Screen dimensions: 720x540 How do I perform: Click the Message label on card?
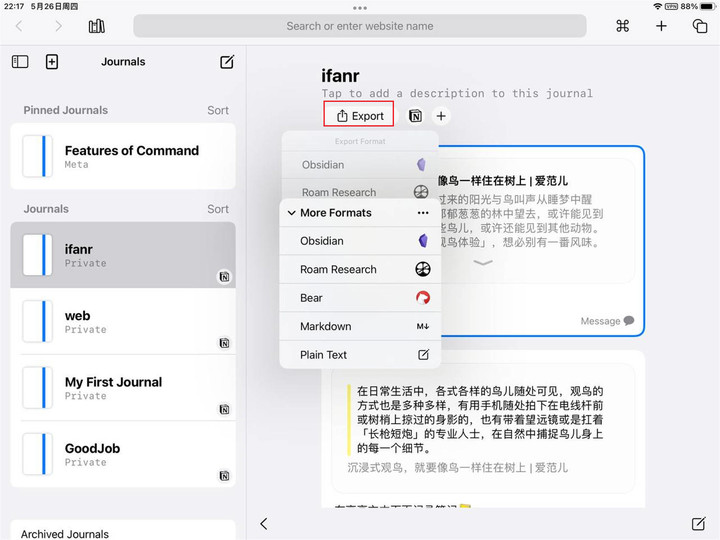click(600, 321)
